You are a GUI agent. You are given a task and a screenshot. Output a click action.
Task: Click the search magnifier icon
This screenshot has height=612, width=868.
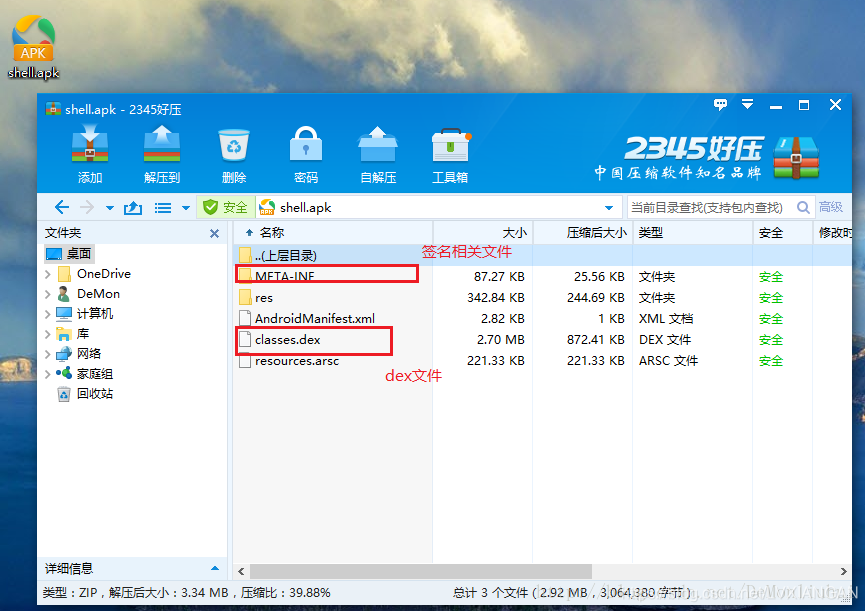[802, 208]
